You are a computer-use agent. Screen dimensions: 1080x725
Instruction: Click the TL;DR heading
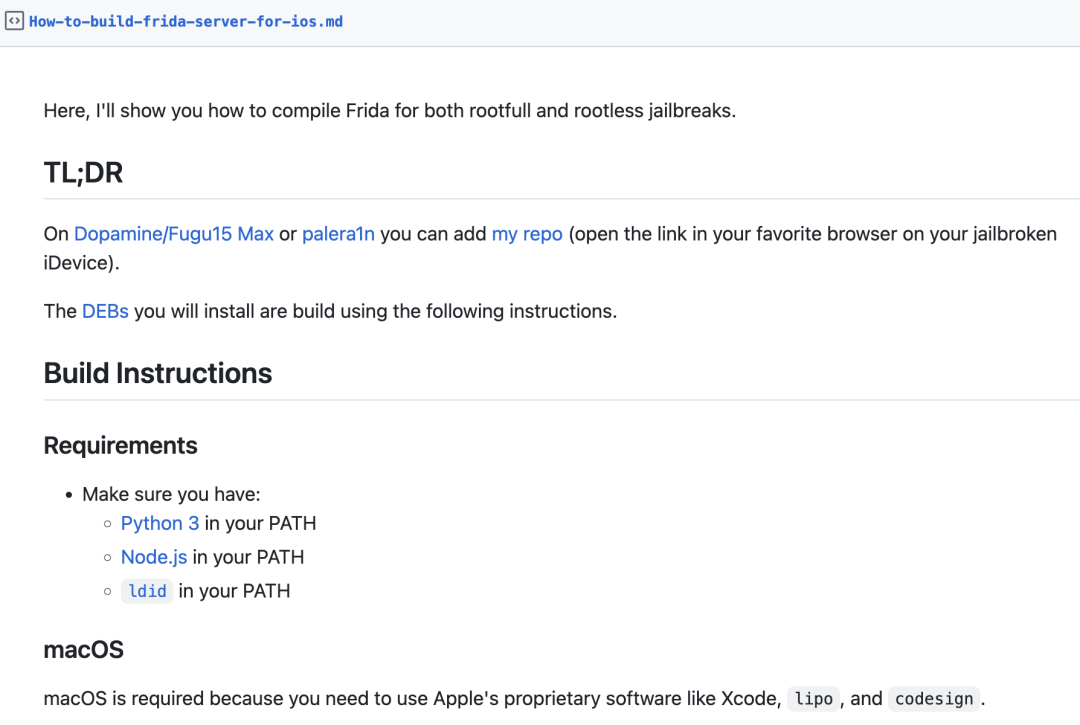click(83, 172)
